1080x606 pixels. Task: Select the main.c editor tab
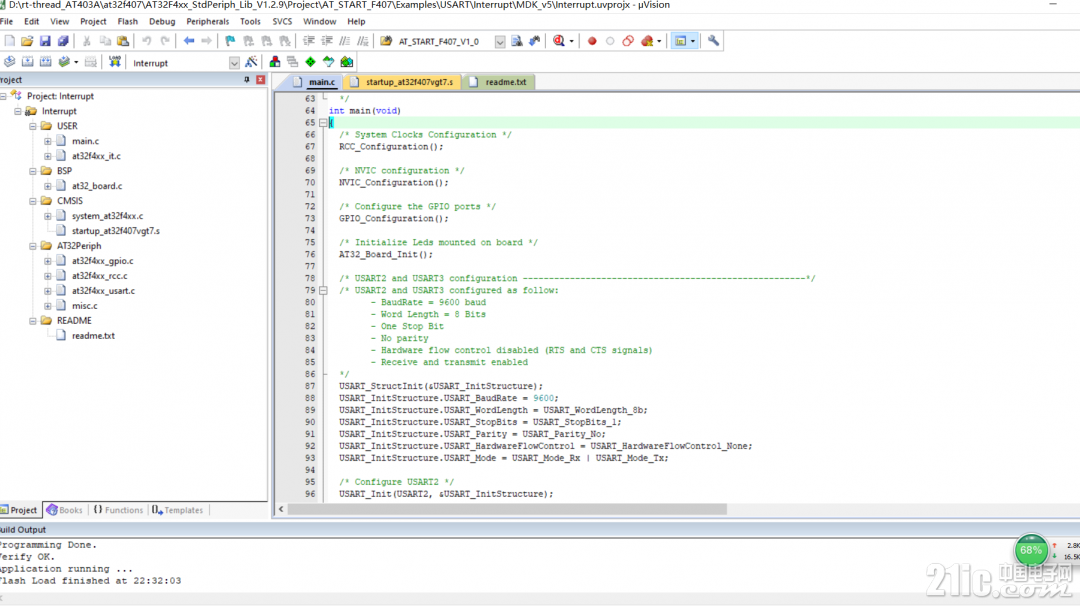[314, 82]
